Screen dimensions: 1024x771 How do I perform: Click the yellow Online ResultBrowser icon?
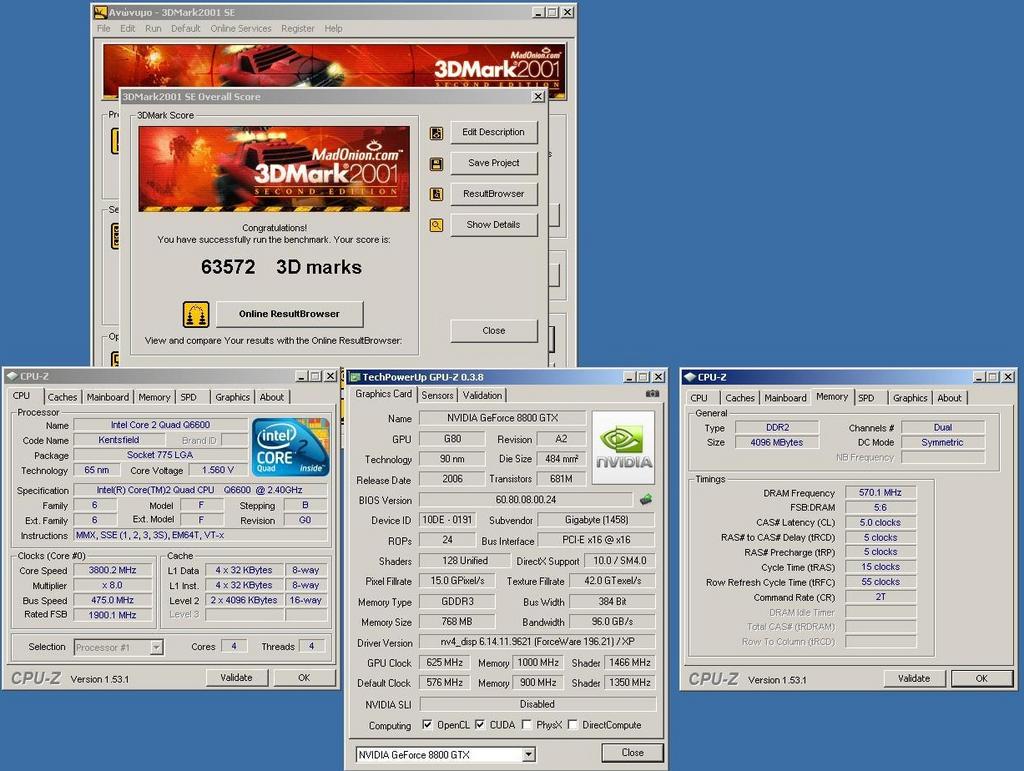(x=196, y=314)
